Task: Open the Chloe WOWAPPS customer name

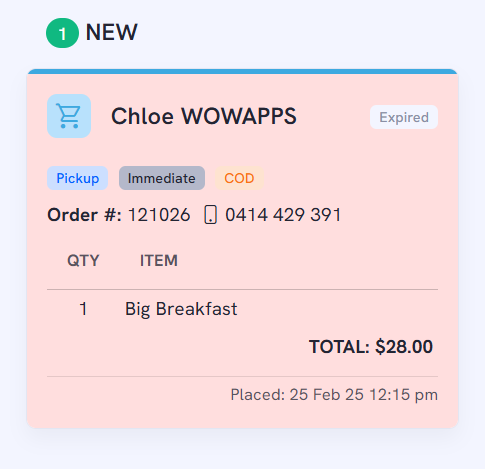Action: click(204, 116)
